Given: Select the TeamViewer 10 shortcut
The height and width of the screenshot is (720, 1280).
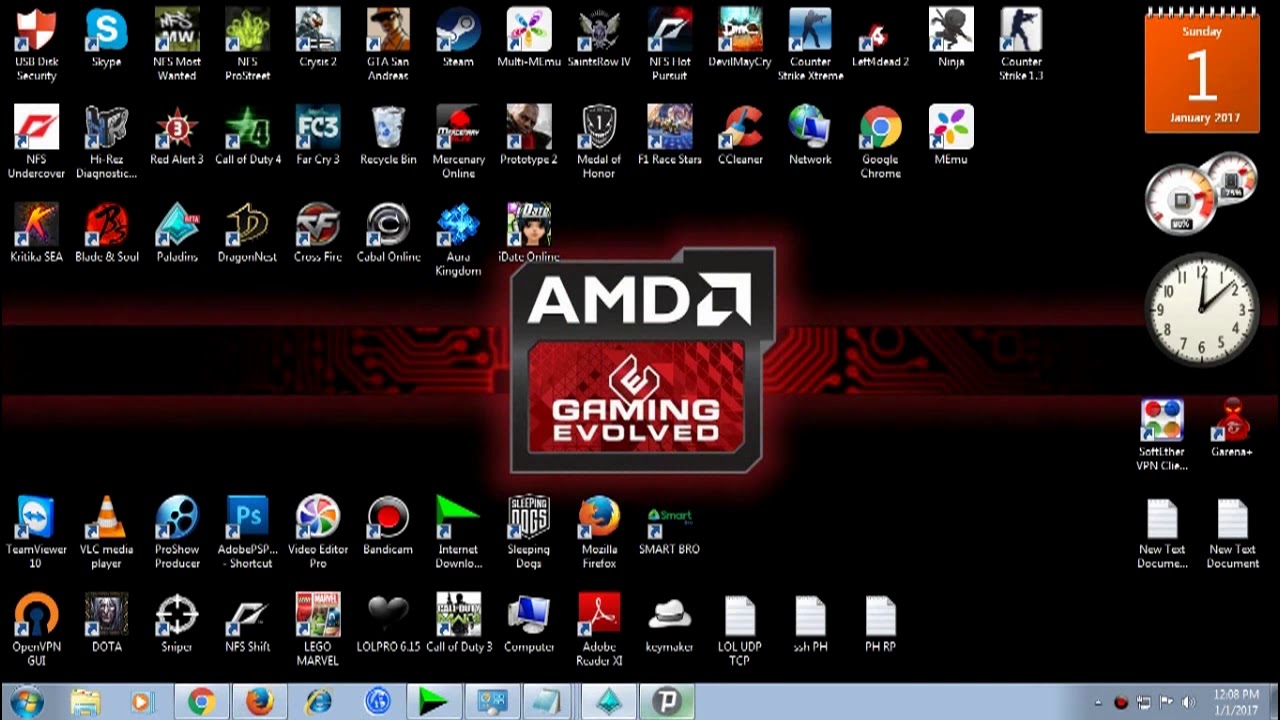Looking at the screenshot, I should coord(36,533).
